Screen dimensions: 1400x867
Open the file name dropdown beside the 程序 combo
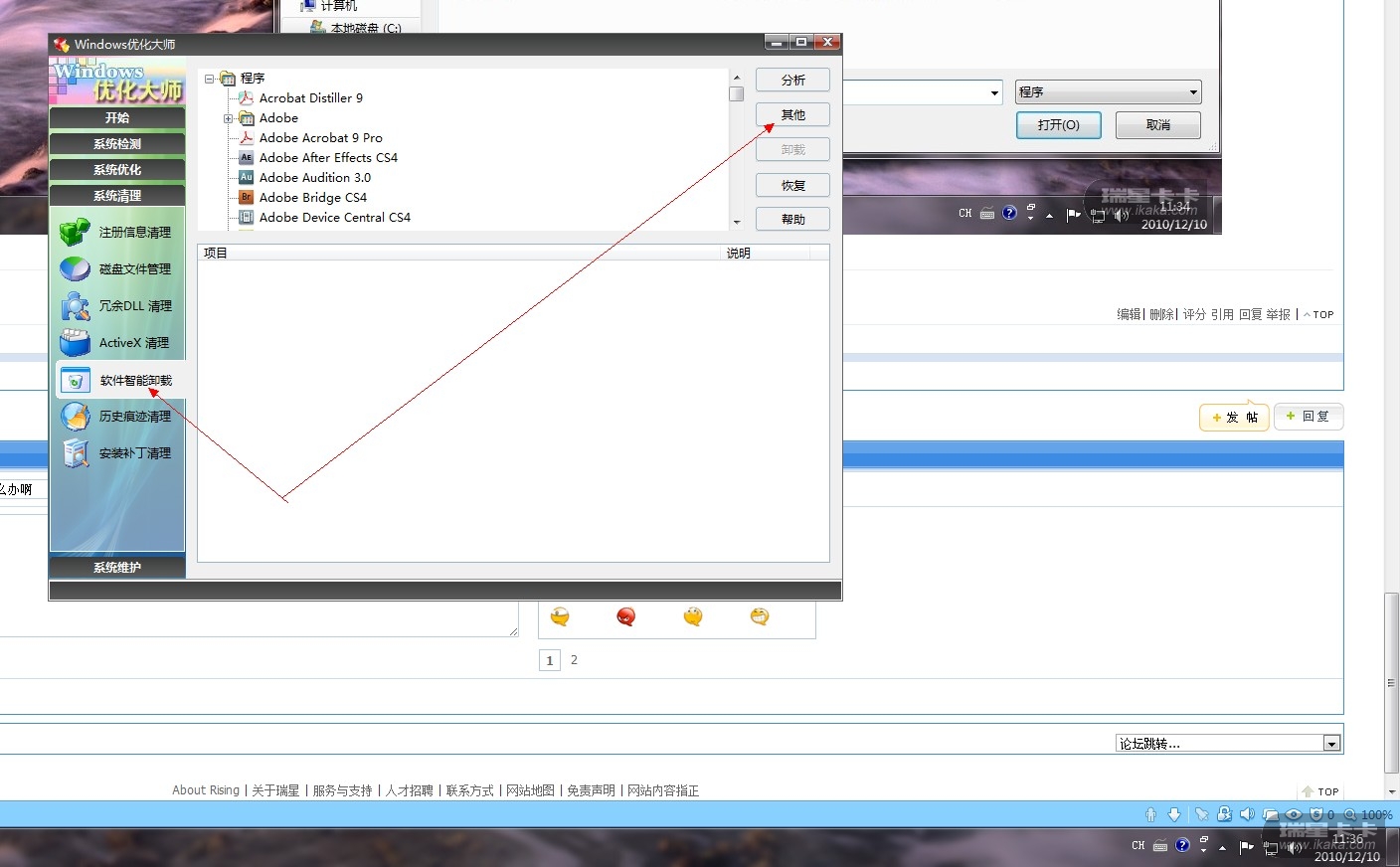(994, 92)
